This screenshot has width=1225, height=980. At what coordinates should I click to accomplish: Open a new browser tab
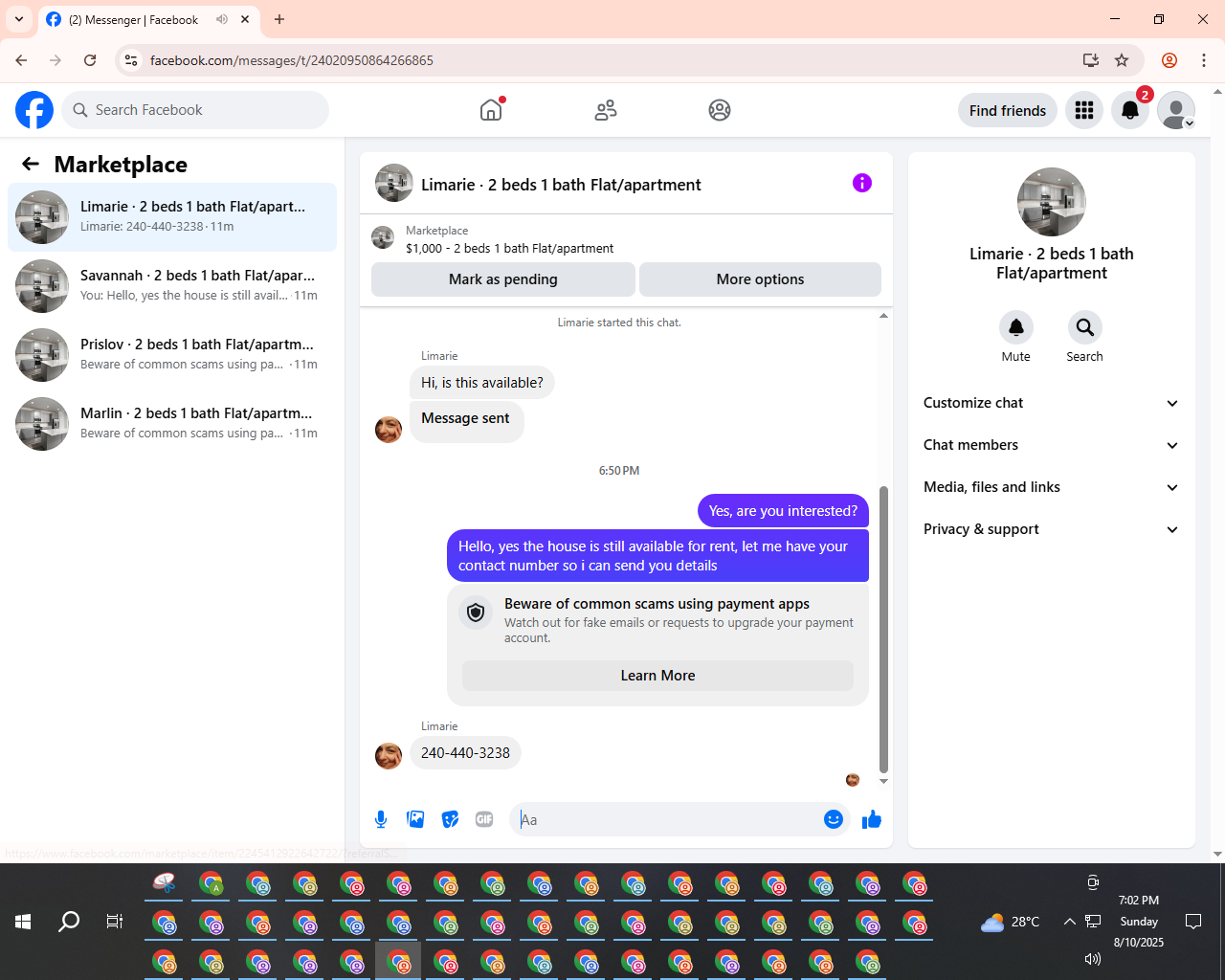[279, 19]
